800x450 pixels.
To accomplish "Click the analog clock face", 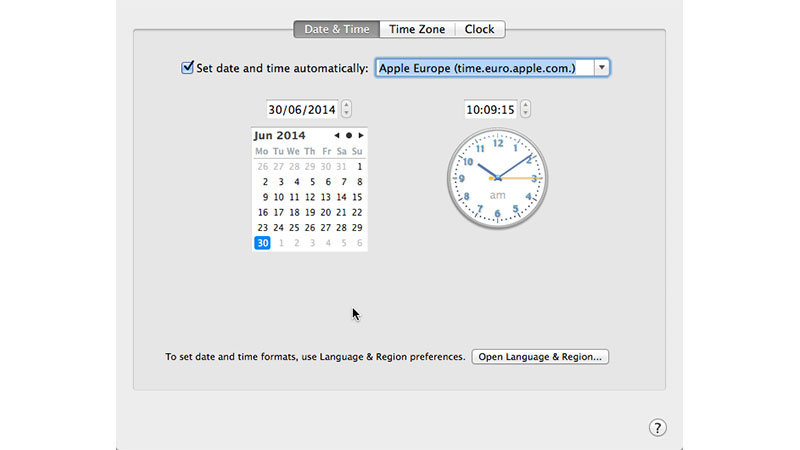I will [x=497, y=178].
